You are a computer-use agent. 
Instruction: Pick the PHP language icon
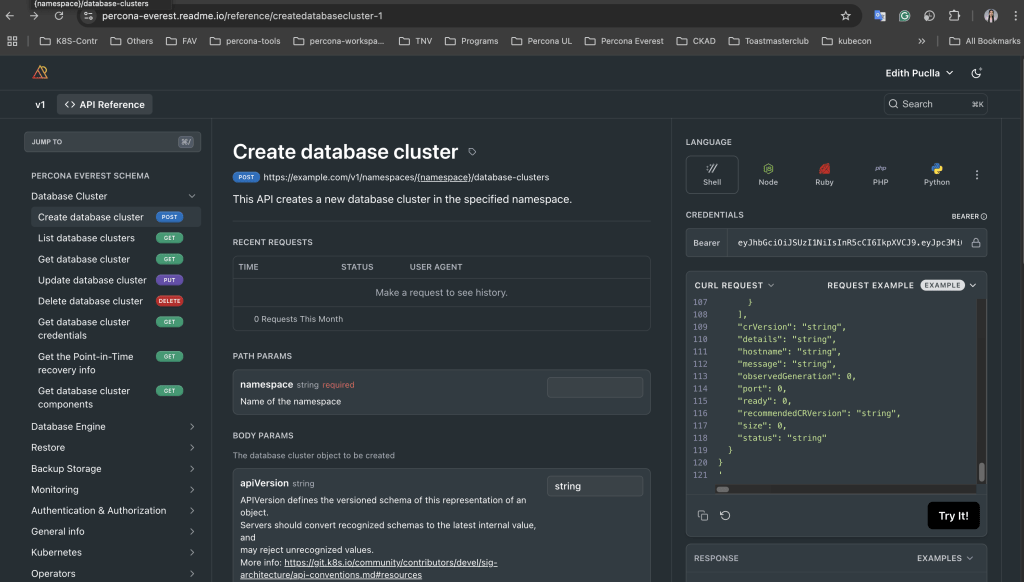pos(880,174)
